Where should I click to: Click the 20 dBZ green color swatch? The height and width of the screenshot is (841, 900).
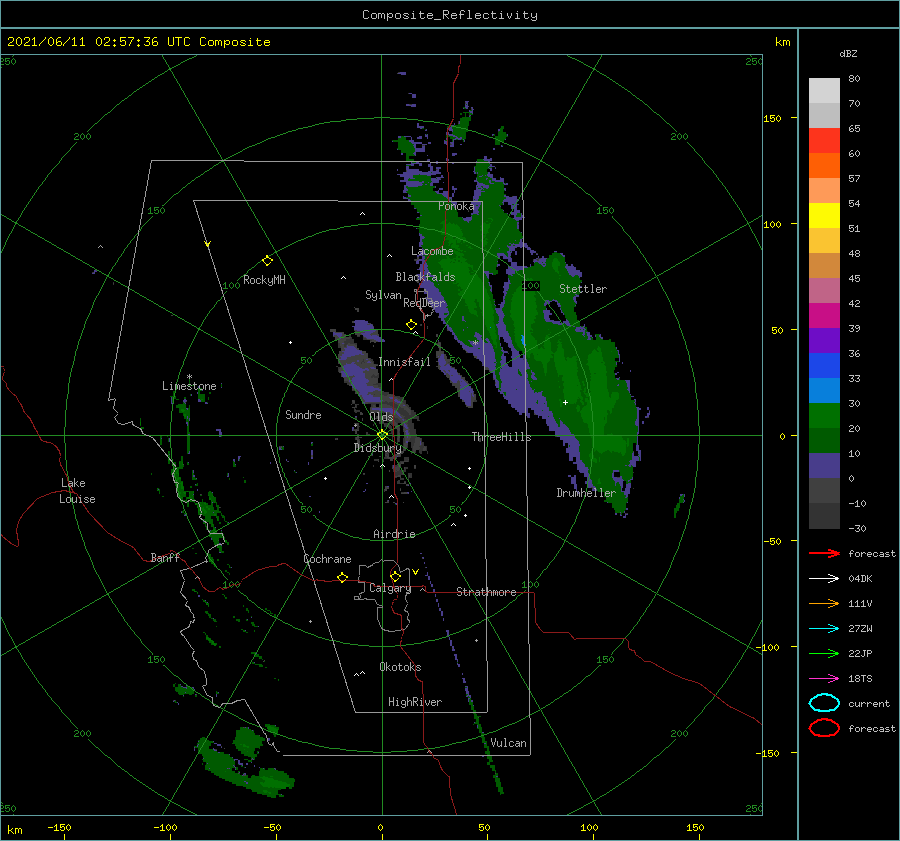point(824,440)
